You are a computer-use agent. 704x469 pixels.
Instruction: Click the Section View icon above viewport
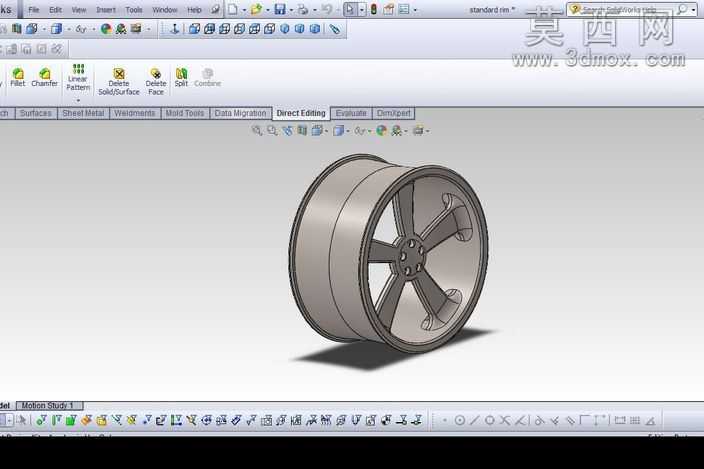pos(303,131)
